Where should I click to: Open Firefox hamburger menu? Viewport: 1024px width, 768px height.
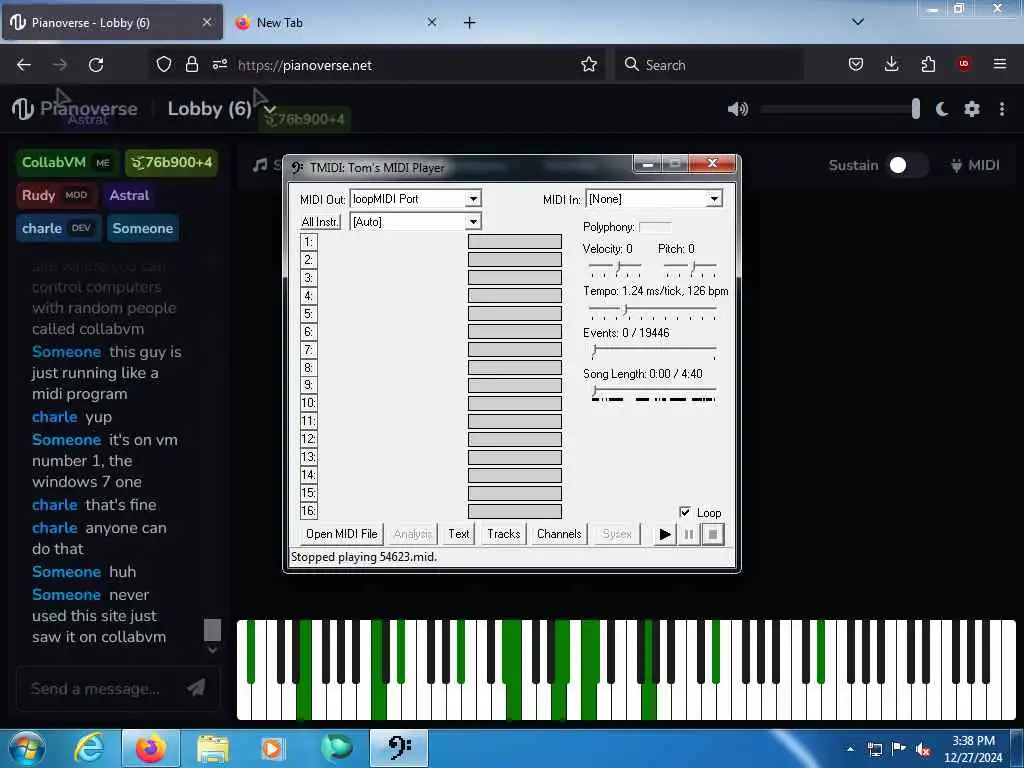click(x=1000, y=64)
